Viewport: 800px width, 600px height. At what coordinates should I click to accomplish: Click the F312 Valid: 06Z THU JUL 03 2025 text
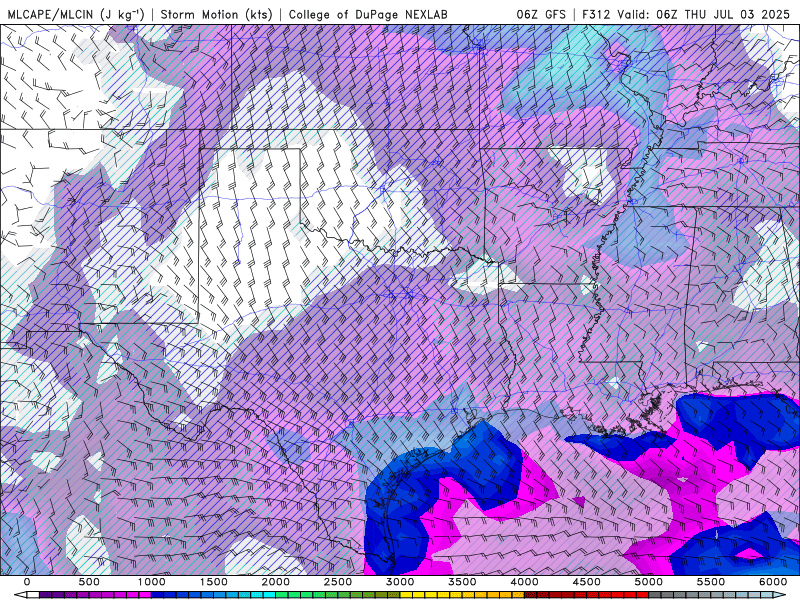686,14
